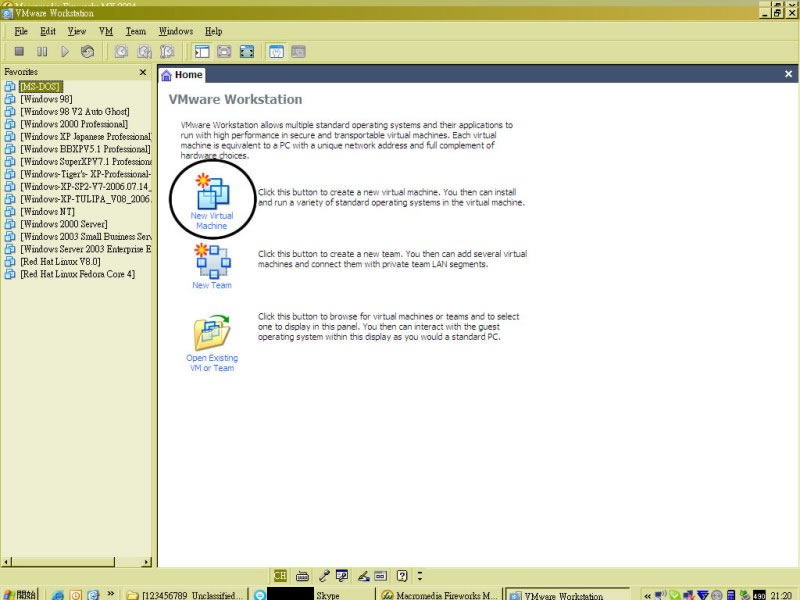Click the Windows Start button
The width and height of the screenshot is (800, 600).
pyautogui.click(x=19, y=595)
